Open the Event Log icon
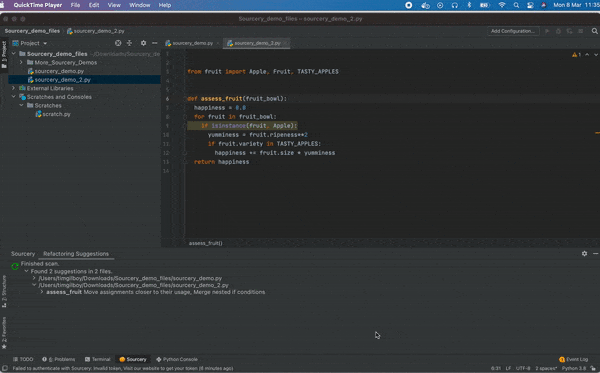This screenshot has height=373, width=600. [562, 359]
